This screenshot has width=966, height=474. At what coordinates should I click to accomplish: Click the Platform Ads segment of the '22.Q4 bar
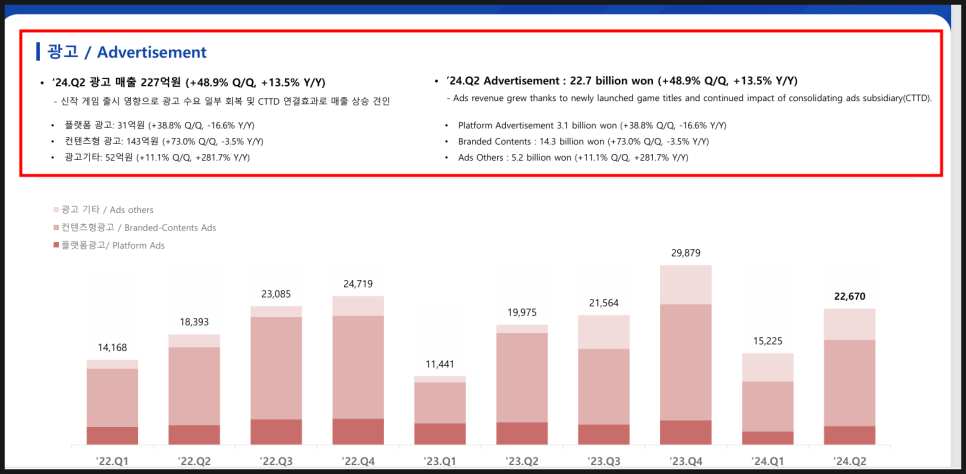pos(358,431)
